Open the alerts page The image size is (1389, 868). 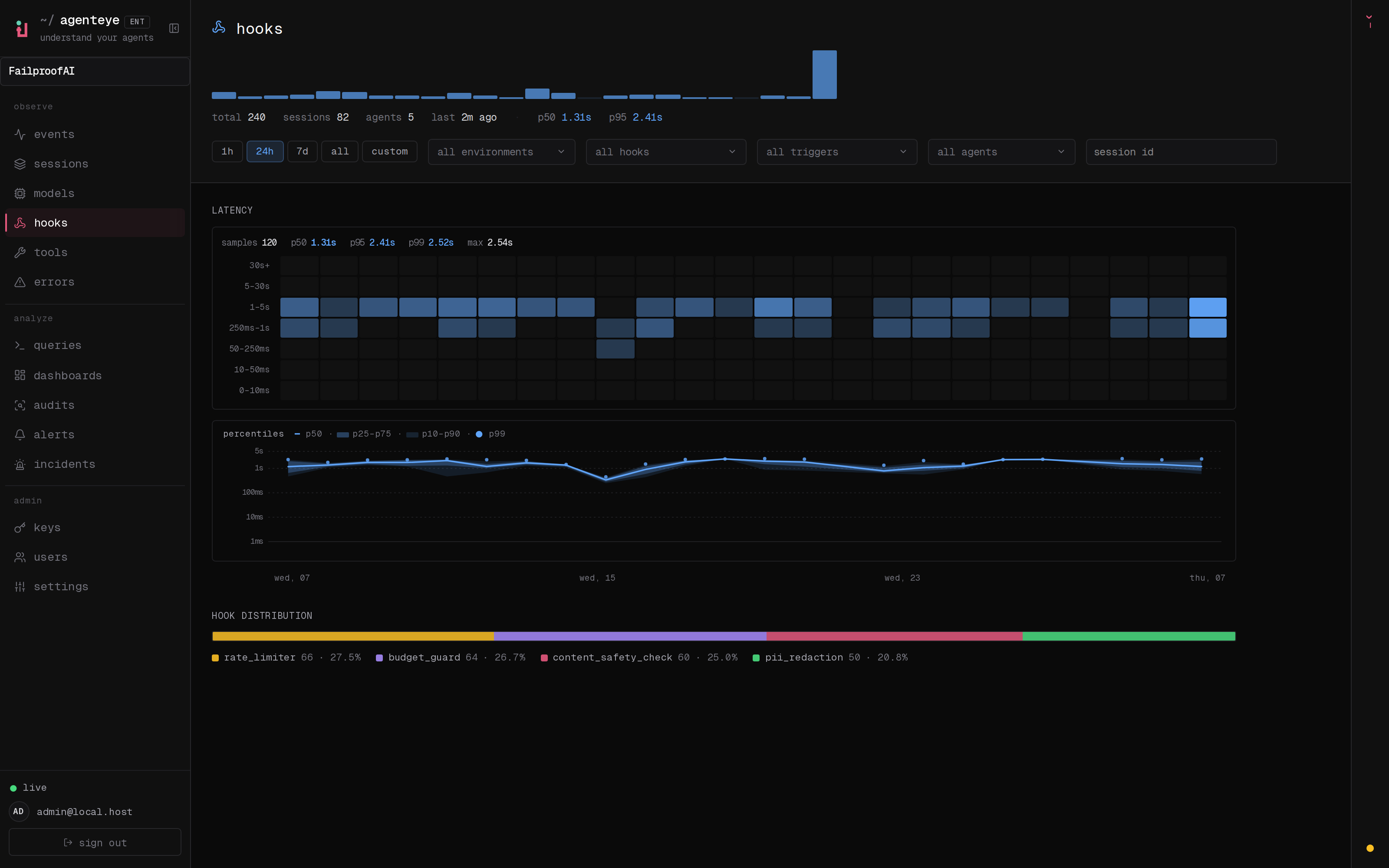click(95, 434)
